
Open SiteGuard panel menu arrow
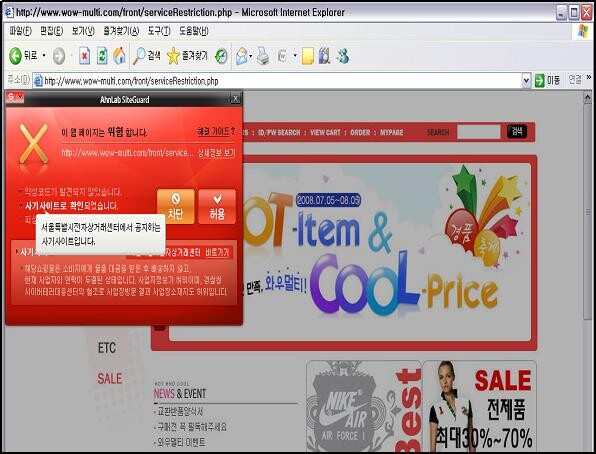(x=21, y=97)
